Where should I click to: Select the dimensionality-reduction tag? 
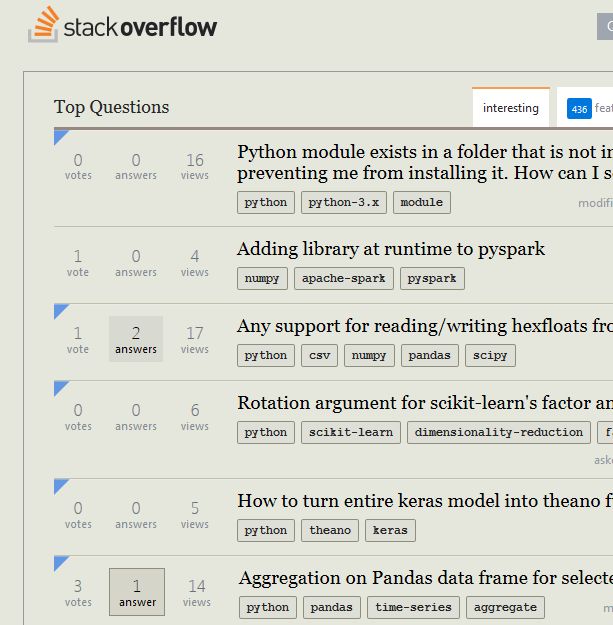point(499,432)
